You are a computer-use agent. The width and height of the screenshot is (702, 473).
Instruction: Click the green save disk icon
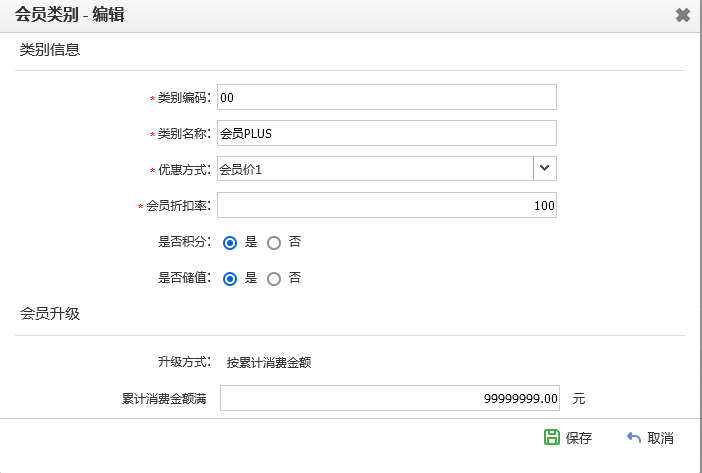pyautogui.click(x=552, y=437)
